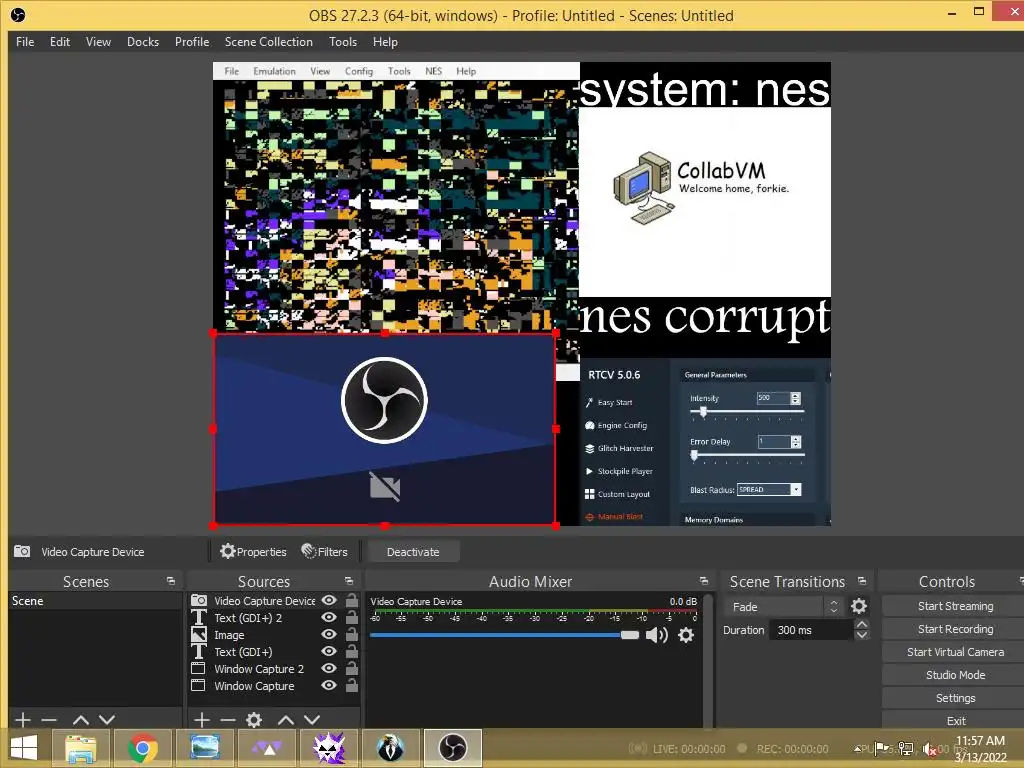Lock the Text (GDI+) 2 source
This screenshot has width=1024, height=768.
point(351,617)
